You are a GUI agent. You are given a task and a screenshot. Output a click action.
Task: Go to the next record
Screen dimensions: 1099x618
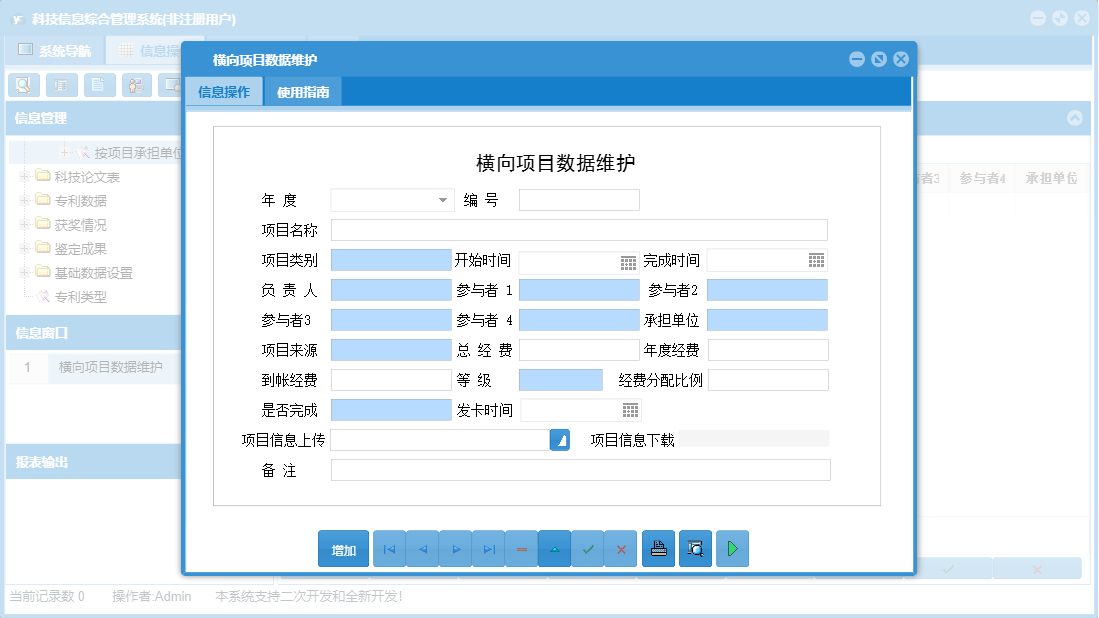pos(455,548)
